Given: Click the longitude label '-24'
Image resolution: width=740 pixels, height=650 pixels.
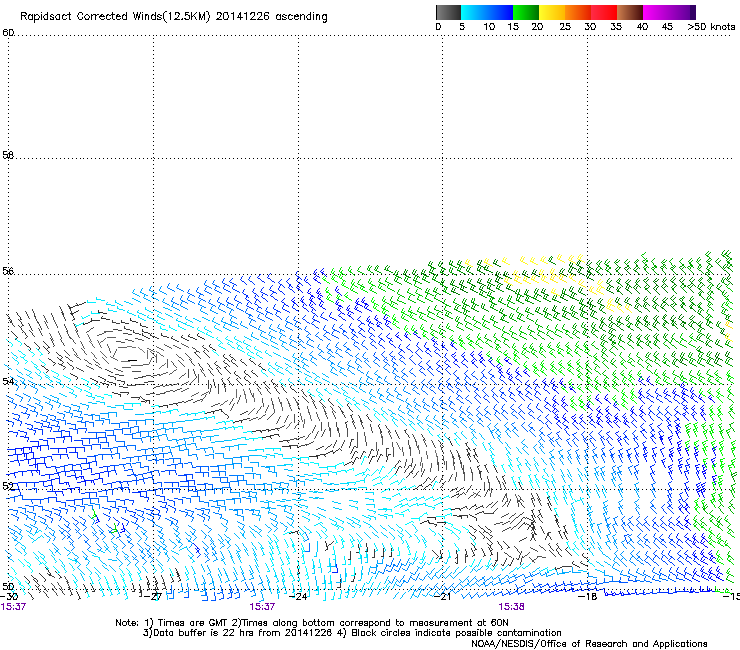Looking at the screenshot, I should 298,597.
